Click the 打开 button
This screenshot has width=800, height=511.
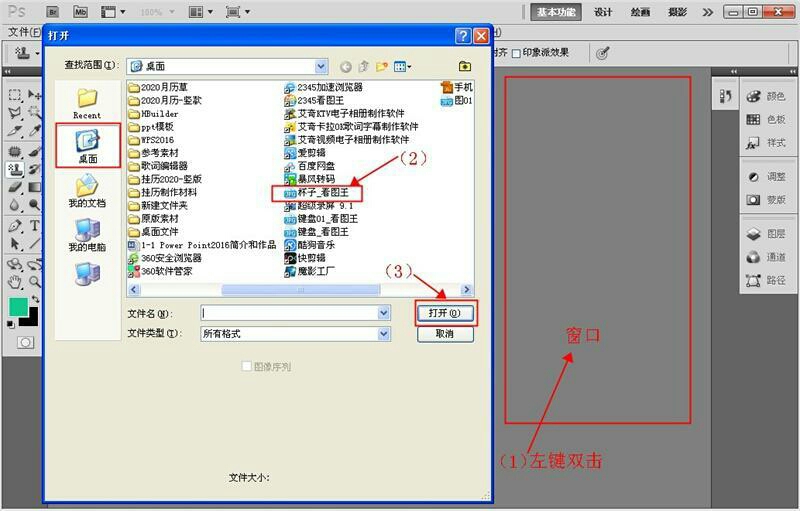click(445, 313)
